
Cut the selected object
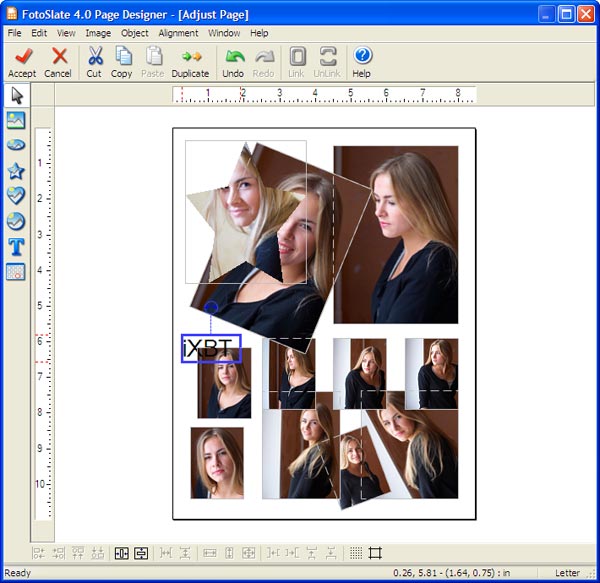(x=94, y=62)
